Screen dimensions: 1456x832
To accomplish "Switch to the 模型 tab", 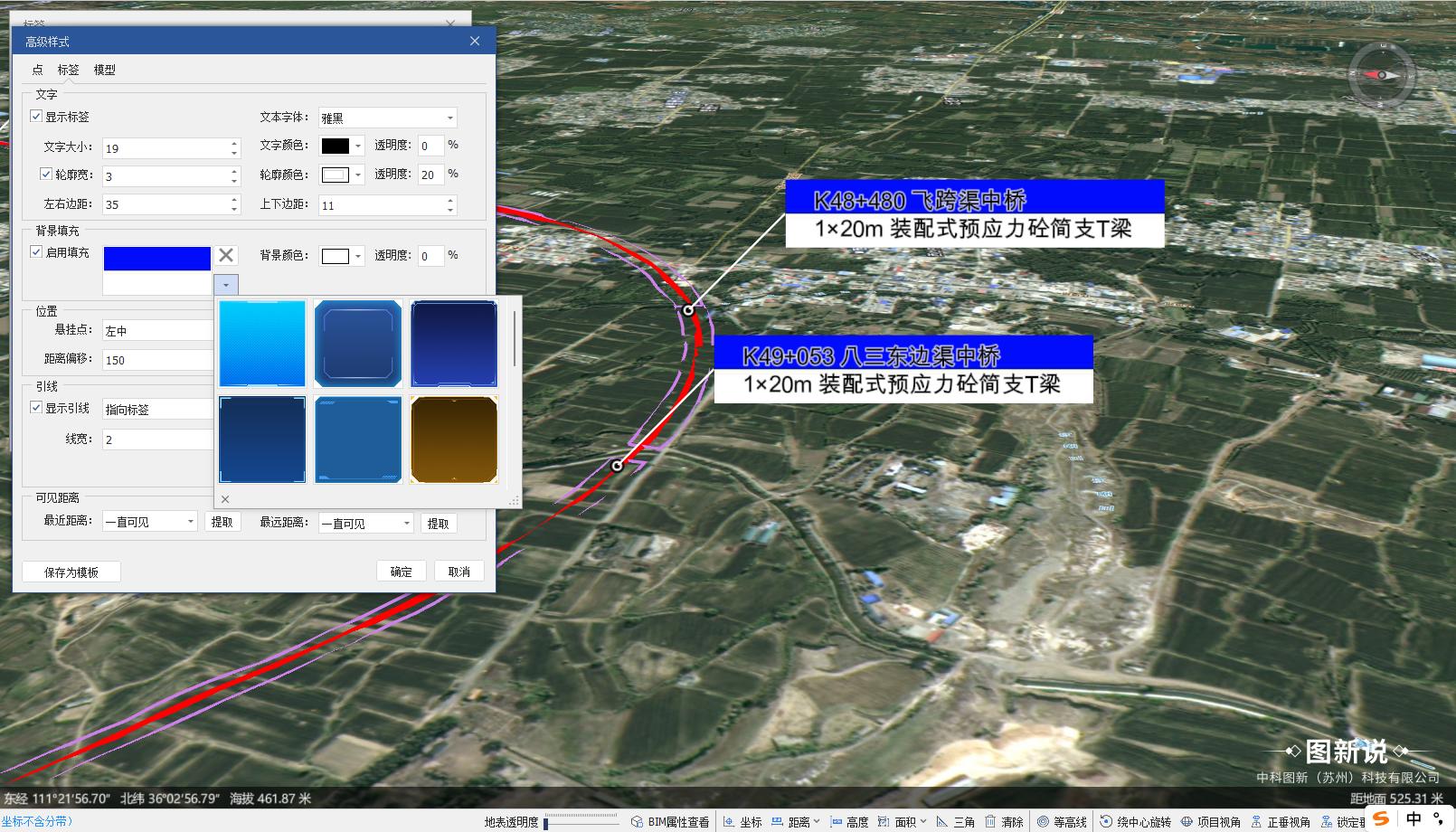I will pyautogui.click(x=105, y=70).
